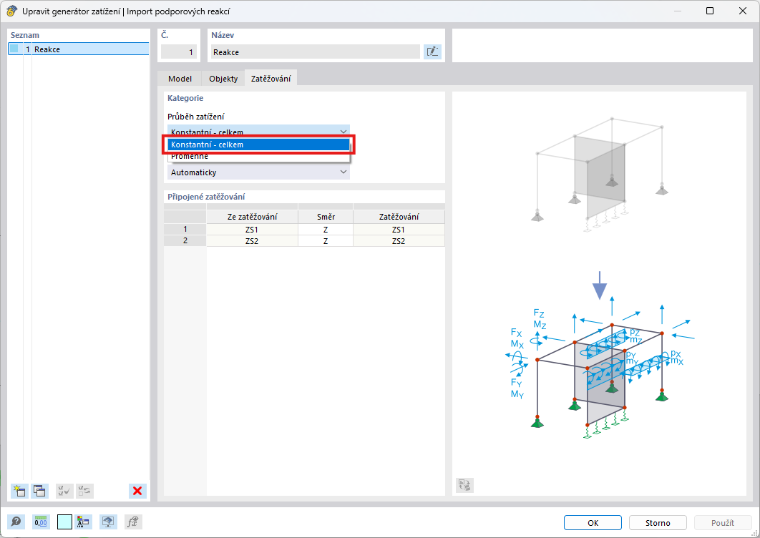Open the color assignment settings icon
760x538 pixels.
click(x=83, y=522)
